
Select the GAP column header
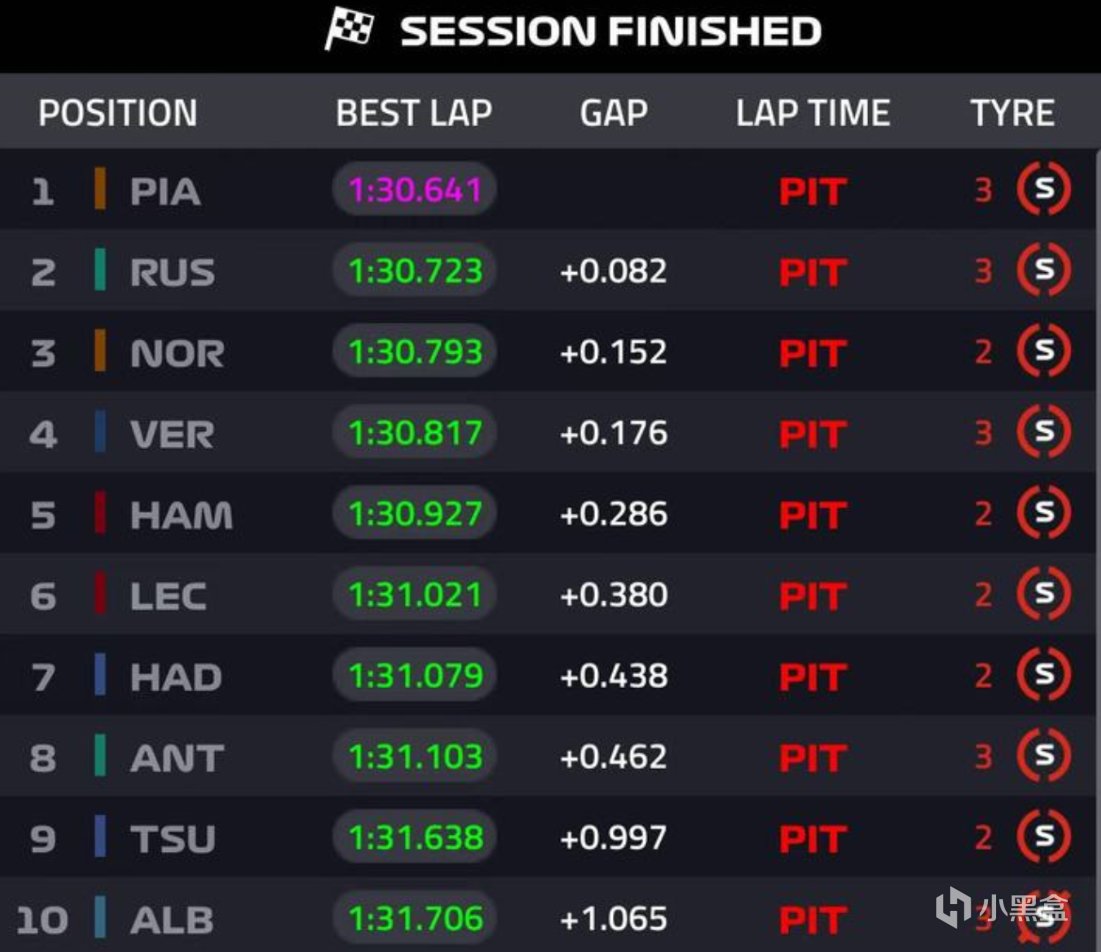coord(613,113)
